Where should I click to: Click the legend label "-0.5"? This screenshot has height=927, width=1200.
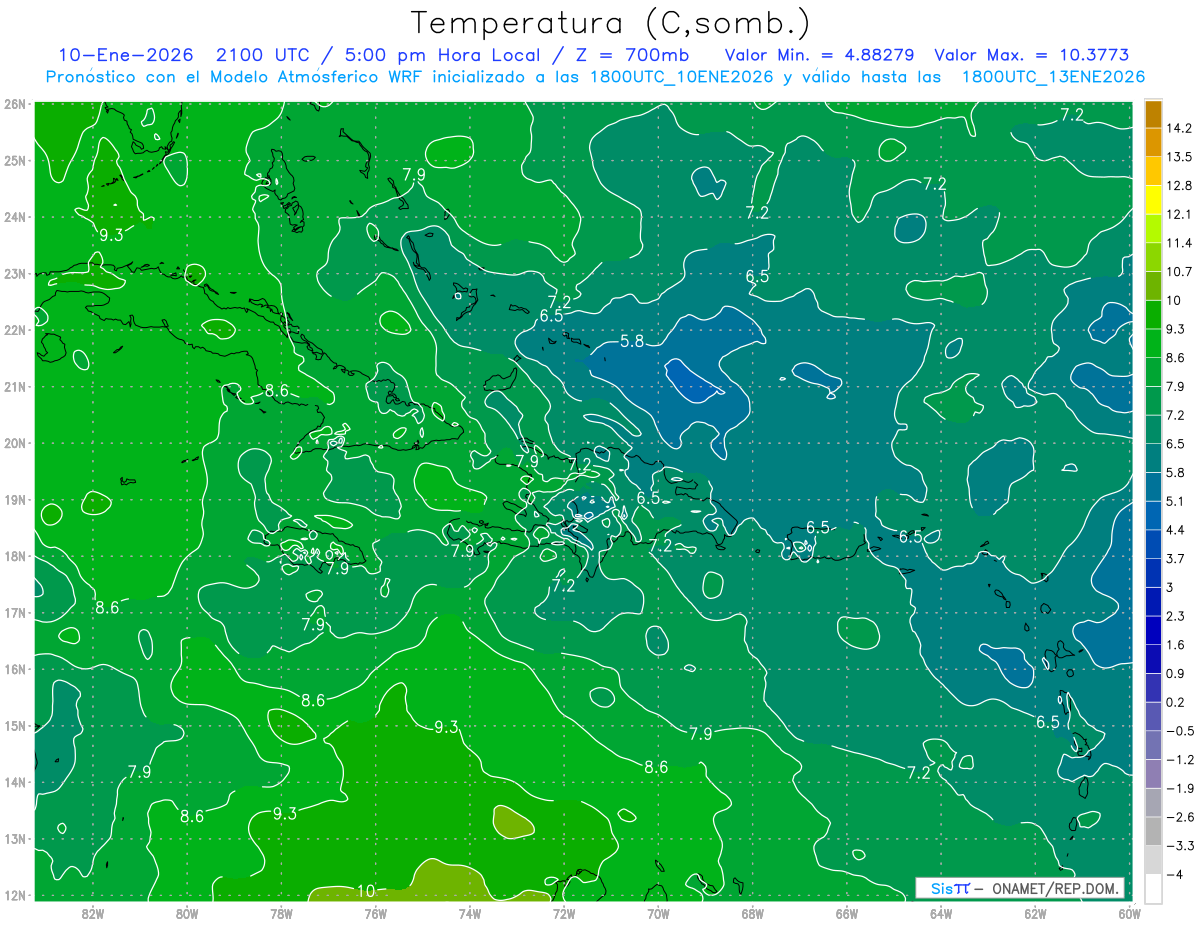[x=1179, y=730]
